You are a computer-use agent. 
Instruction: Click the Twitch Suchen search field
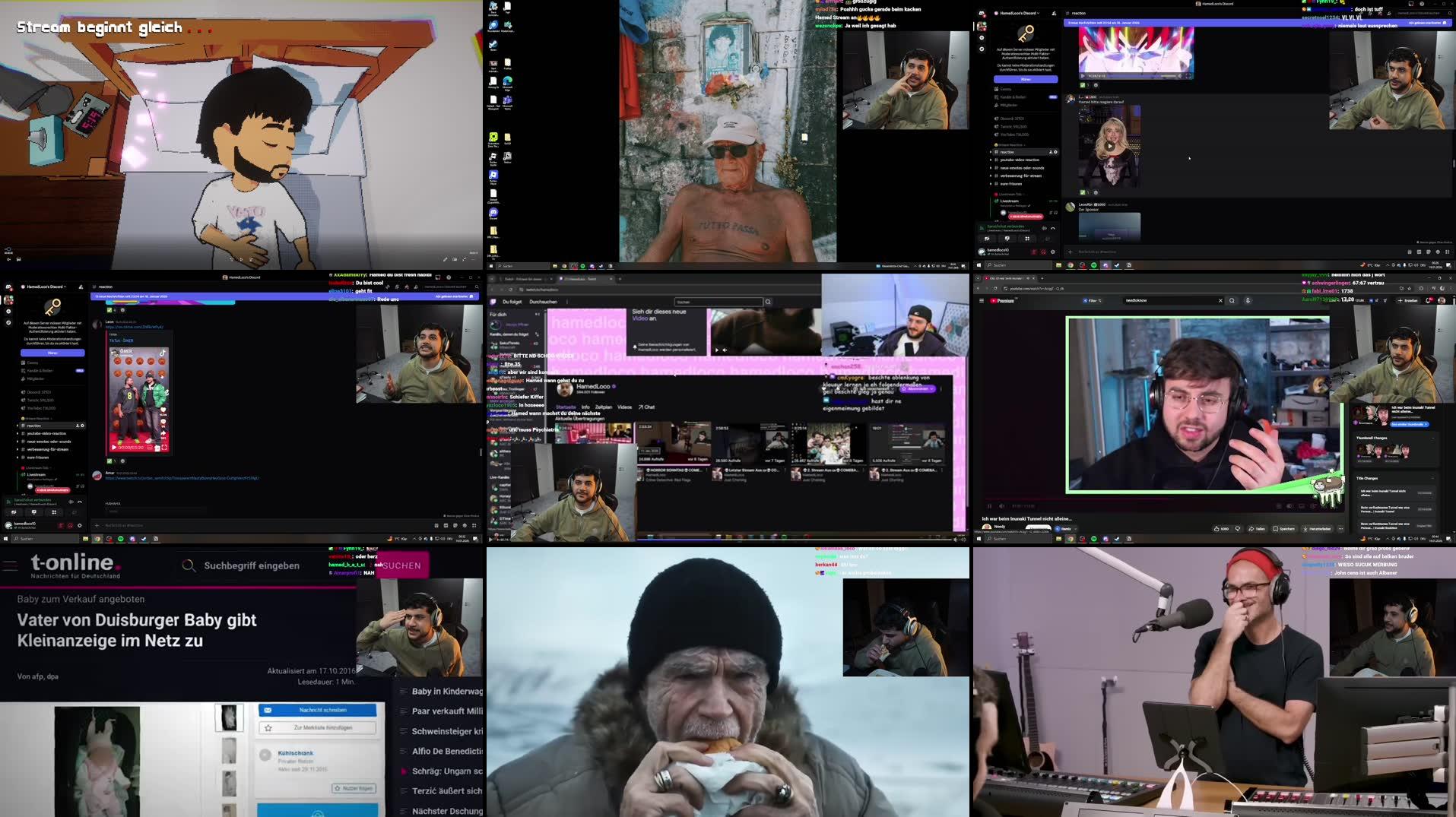click(x=718, y=302)
